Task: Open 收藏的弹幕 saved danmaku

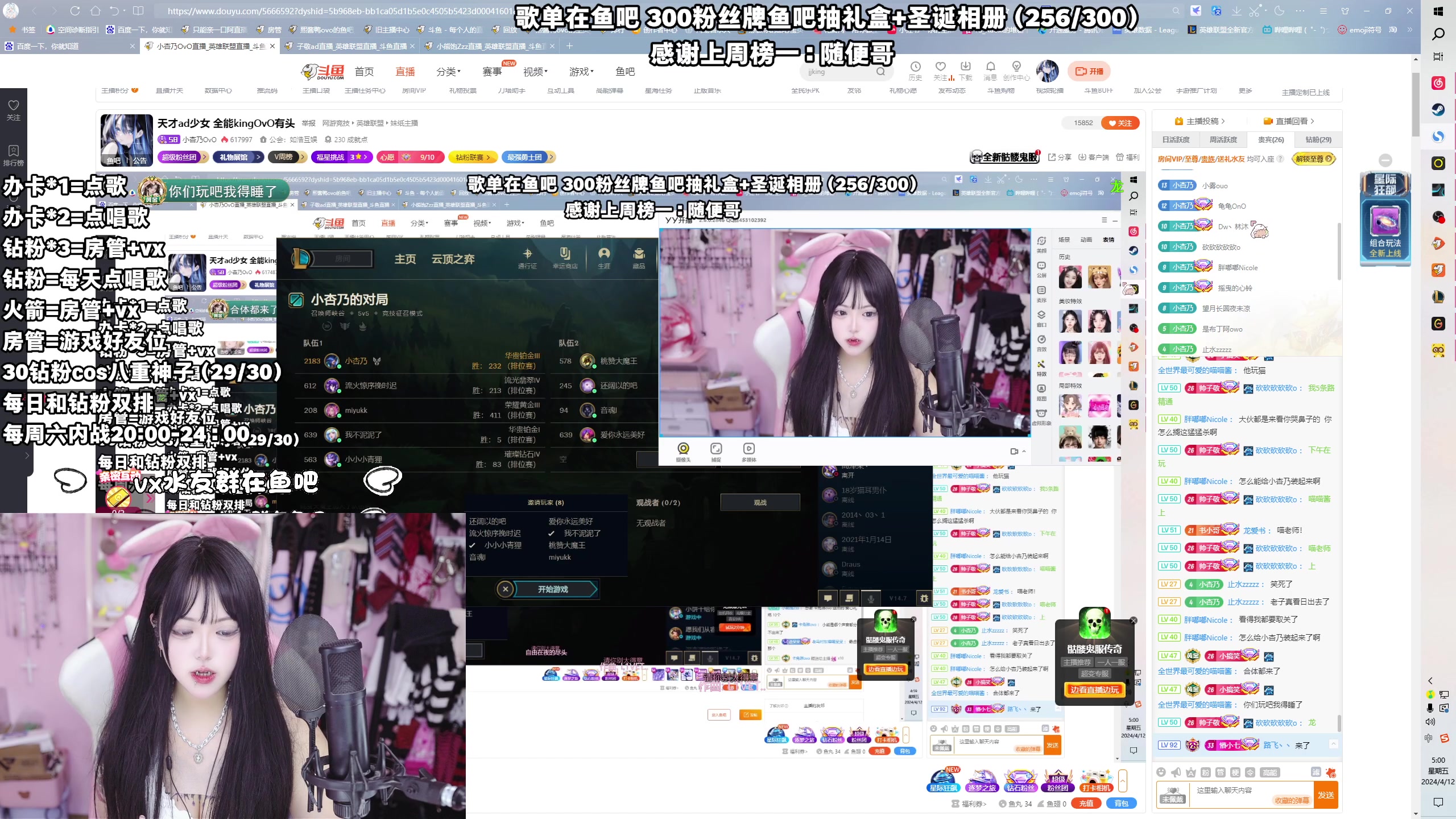Action: click(x=1292, y=800)
